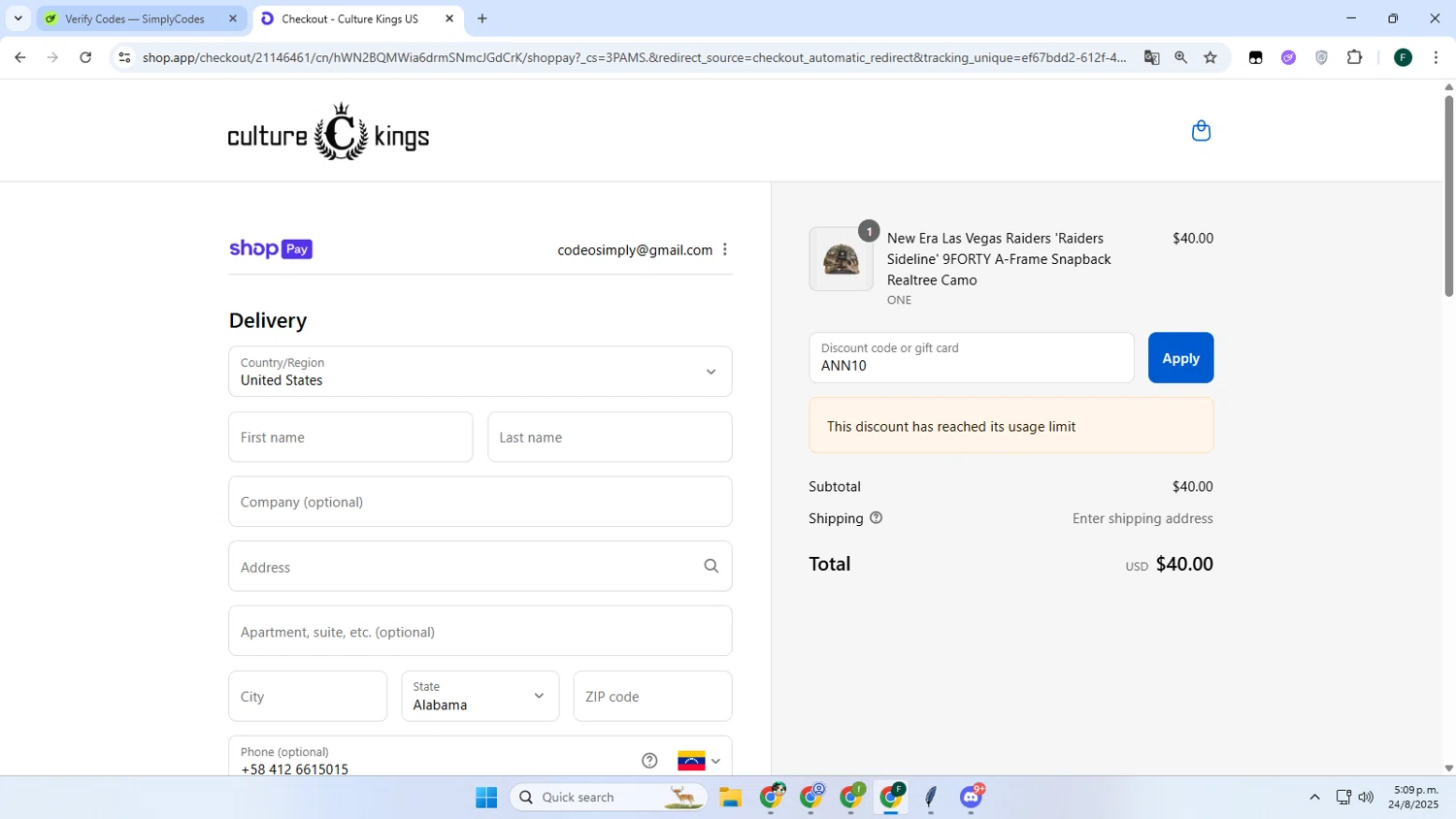
Task: Click the Last name field
Action: pos(610,437)
